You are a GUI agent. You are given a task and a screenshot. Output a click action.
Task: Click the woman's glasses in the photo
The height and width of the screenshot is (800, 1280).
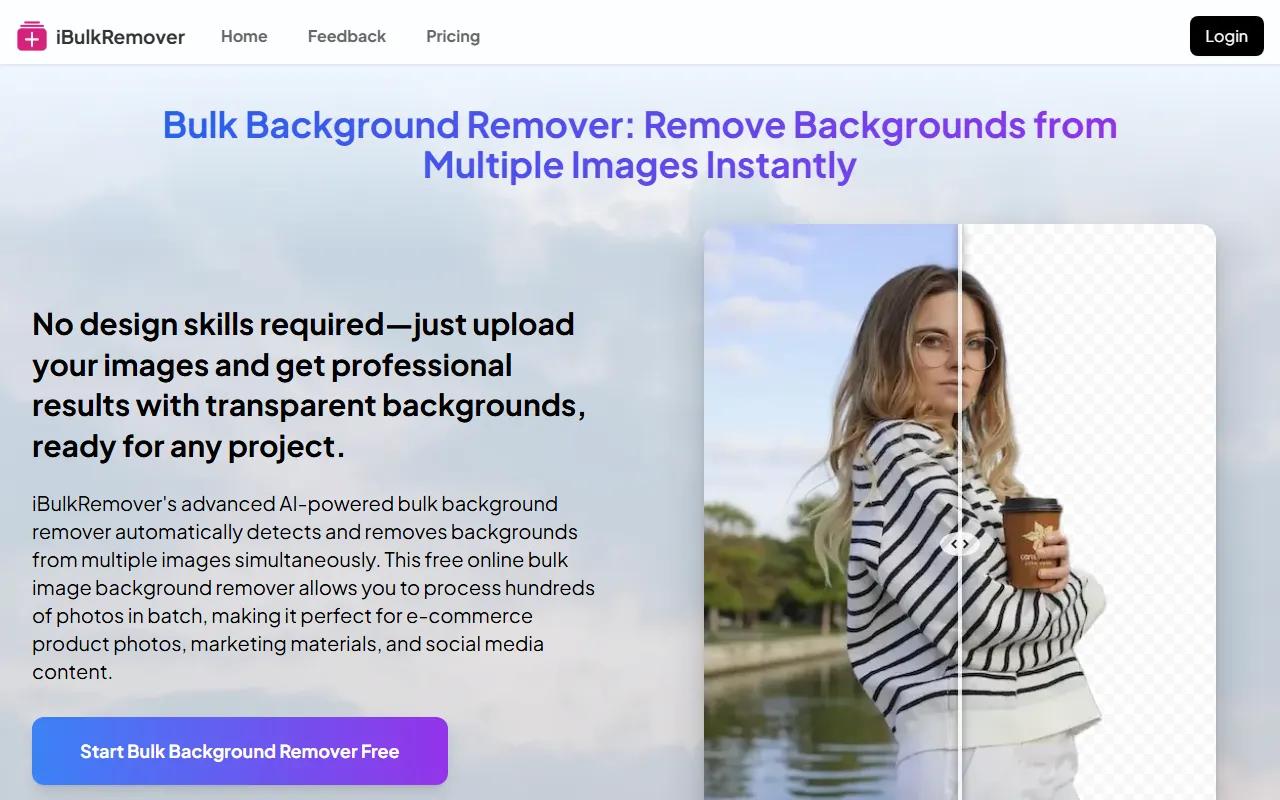[955, 350]
